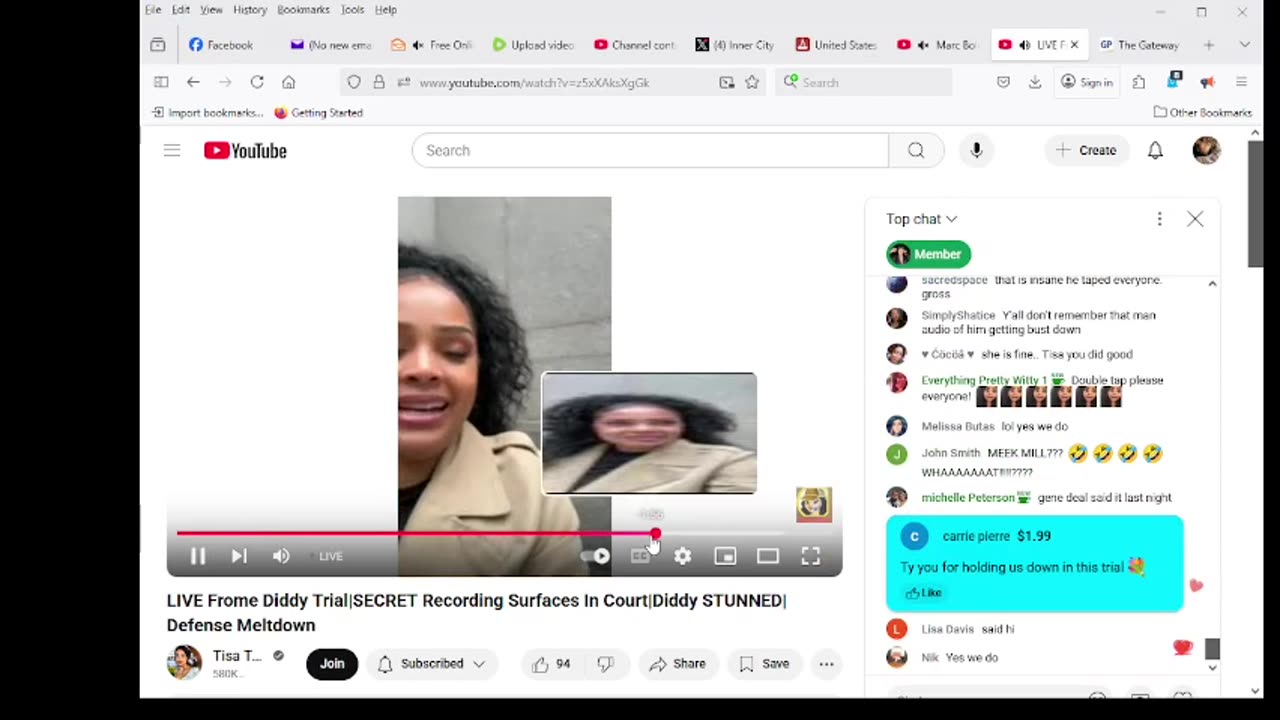Unmute the Marc Bol tab

[x=922, y=45]
